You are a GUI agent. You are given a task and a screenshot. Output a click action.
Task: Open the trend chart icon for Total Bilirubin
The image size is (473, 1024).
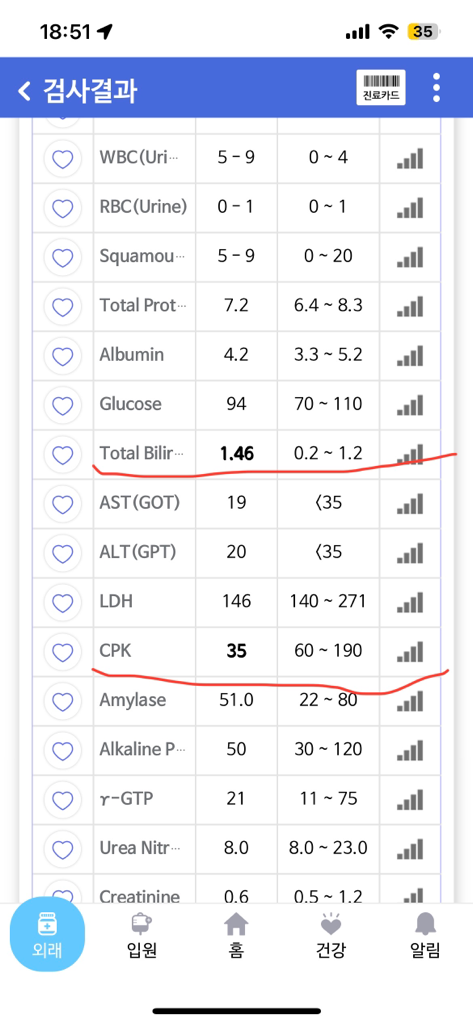coord(410,455)
